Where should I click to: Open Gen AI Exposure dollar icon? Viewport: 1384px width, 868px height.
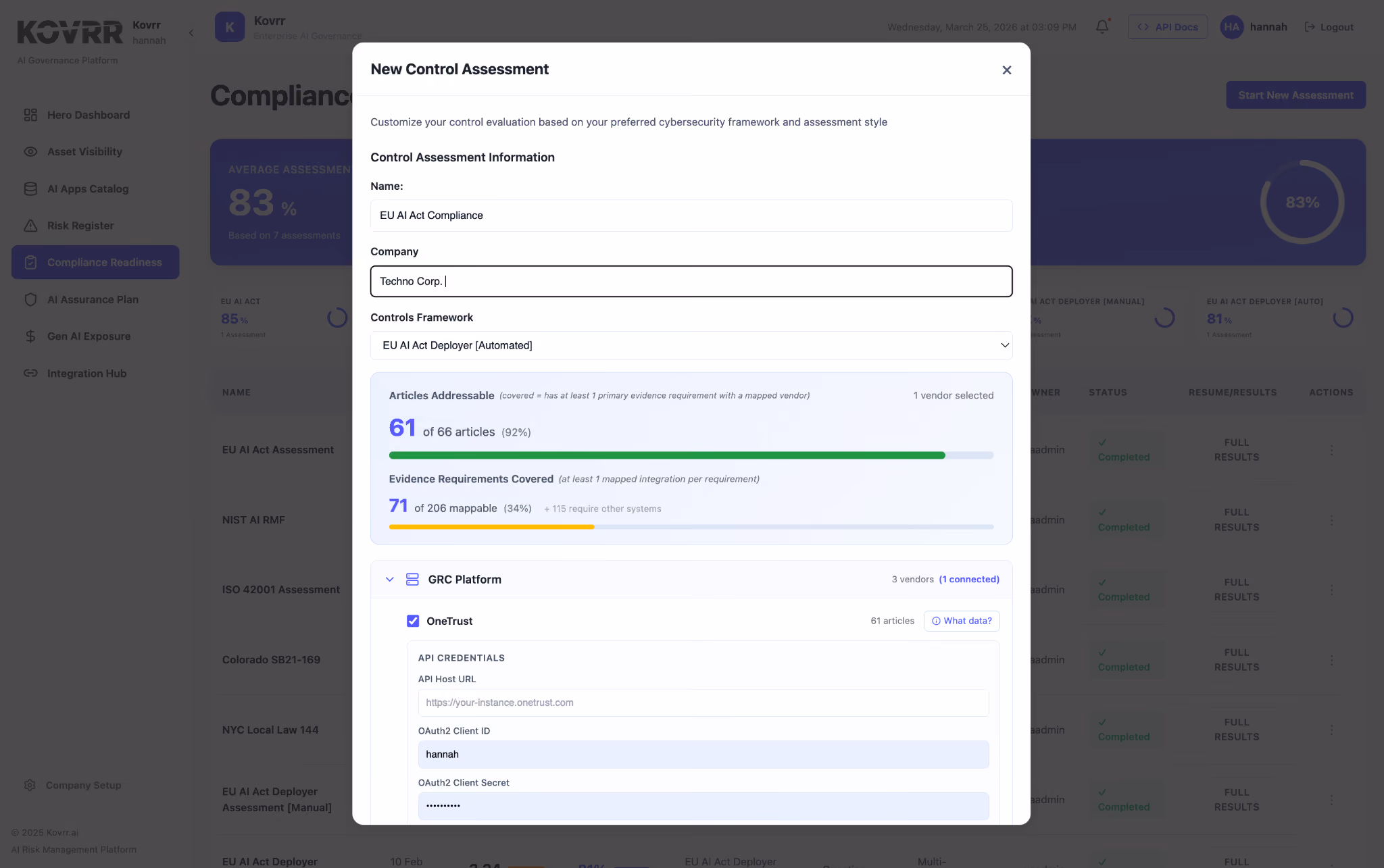click(x=30, y=336)
